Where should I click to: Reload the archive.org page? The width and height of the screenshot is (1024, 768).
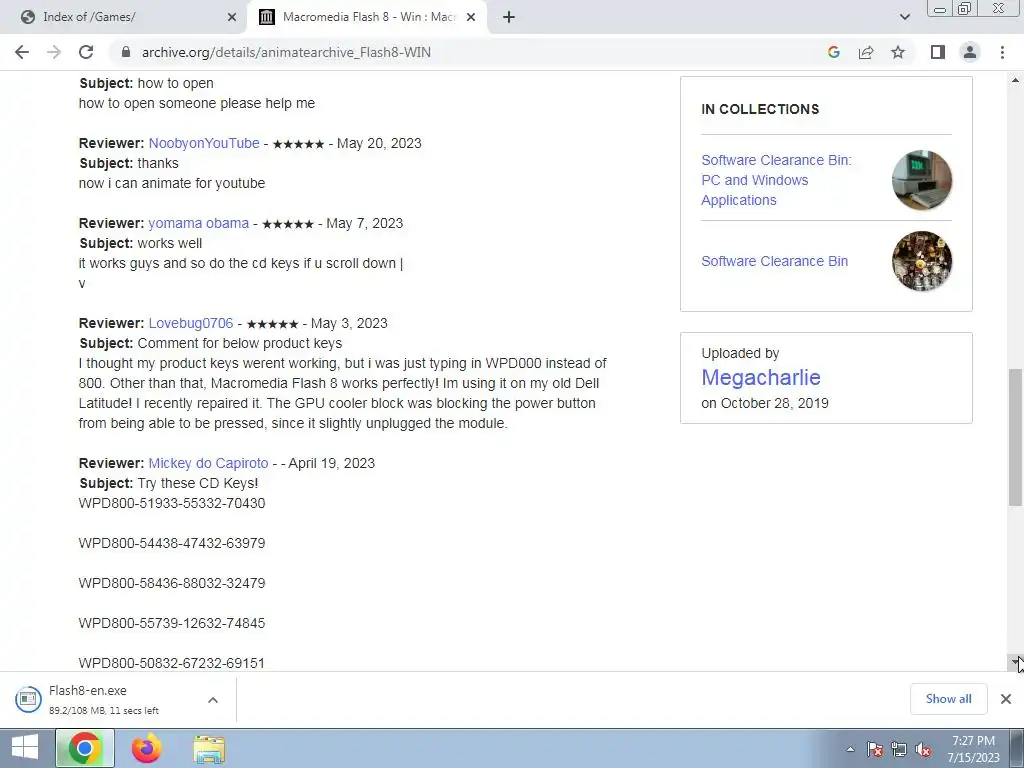click(86, 52)
